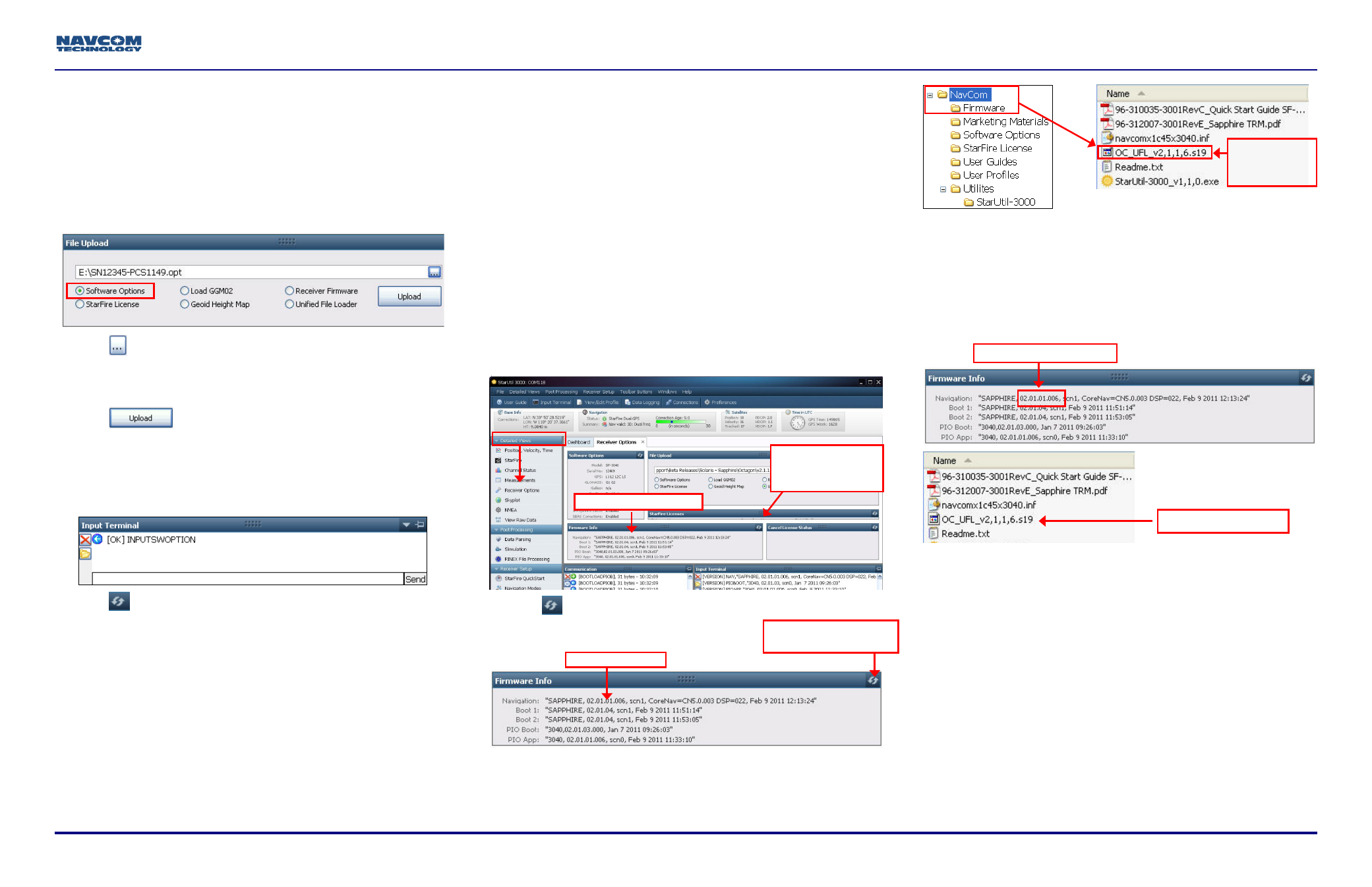
Task: Open Windows menu in StarUtil
Action: [x=667, y=392]
